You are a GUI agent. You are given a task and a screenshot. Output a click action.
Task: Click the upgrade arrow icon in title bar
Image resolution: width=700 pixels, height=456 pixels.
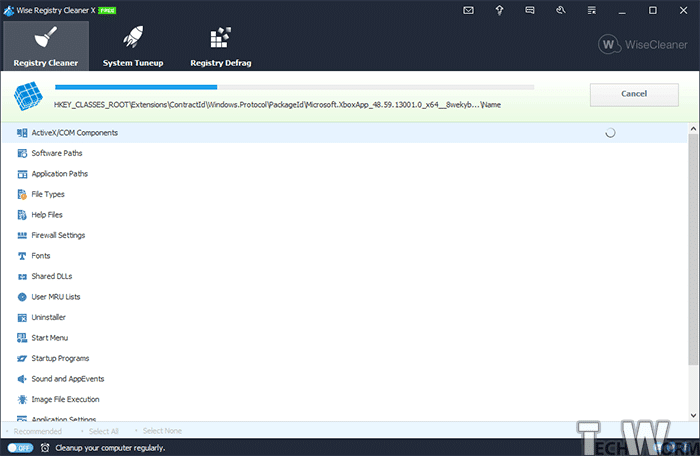pos(498,10)
